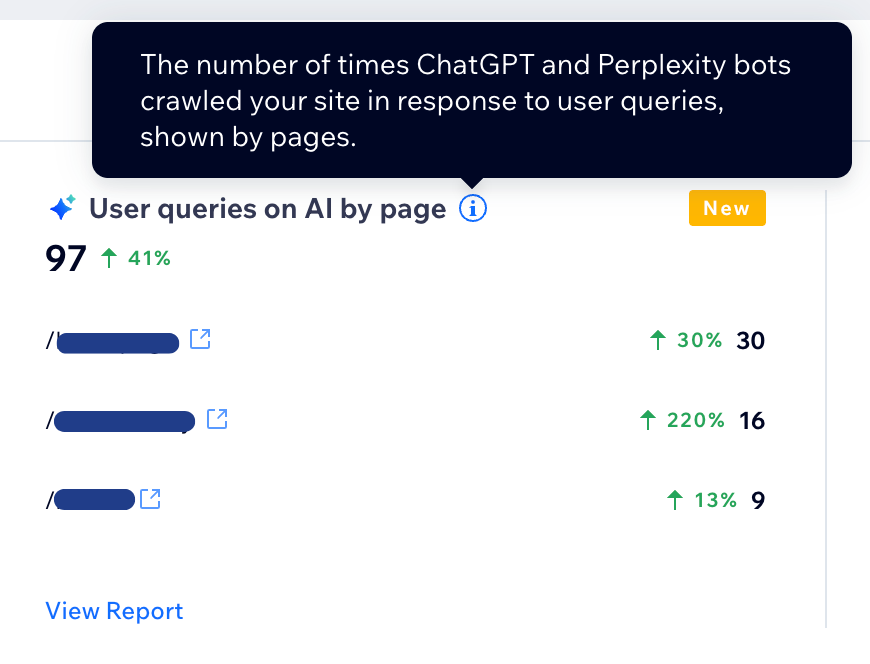Image resolution: width=870 pixels, height=664 pixels.
Task: Click the external link icon on the first page row
Action: 200,340
